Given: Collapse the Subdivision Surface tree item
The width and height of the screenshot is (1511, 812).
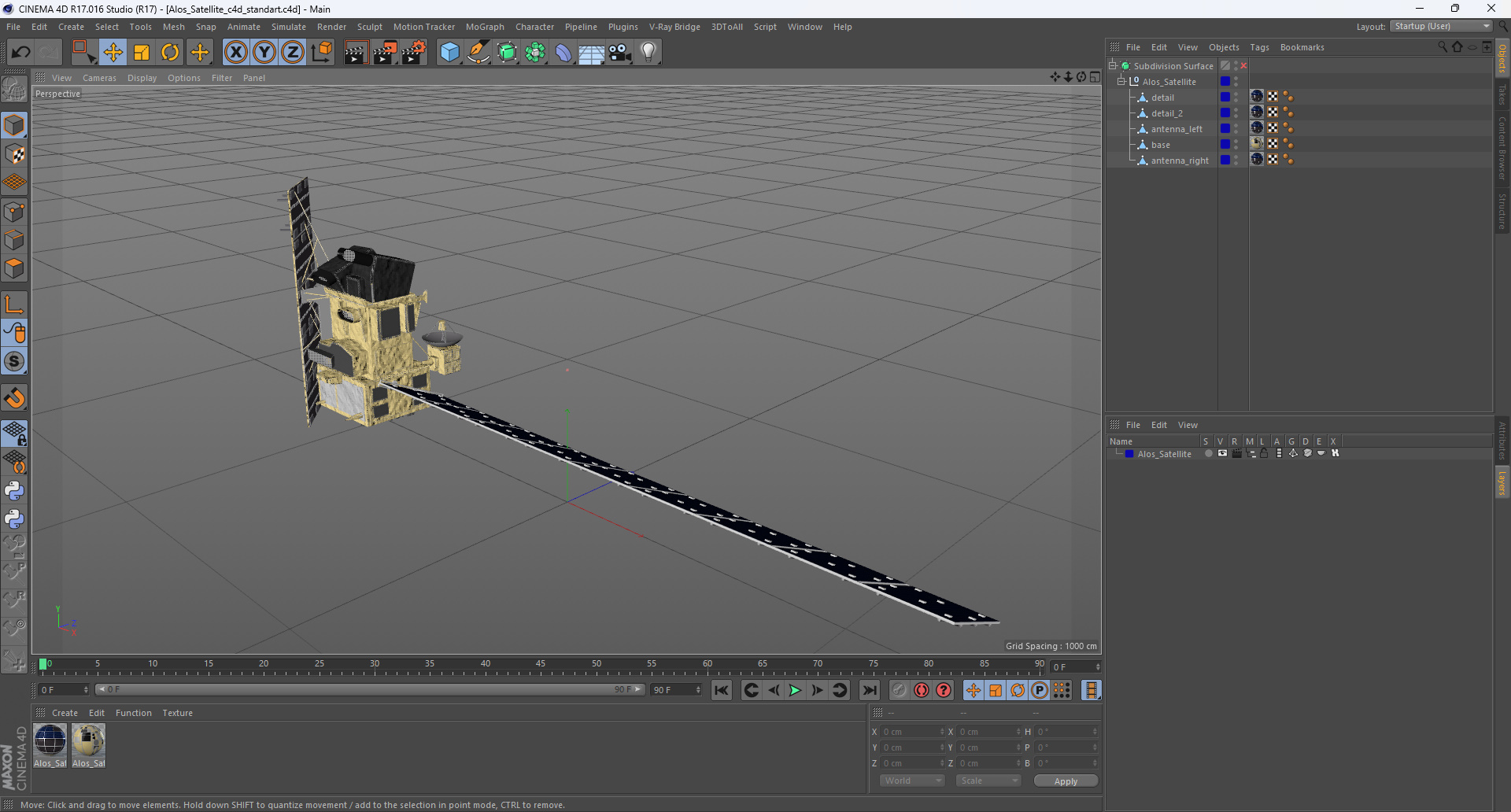Looking at the screenshot, I should 1113,66.
